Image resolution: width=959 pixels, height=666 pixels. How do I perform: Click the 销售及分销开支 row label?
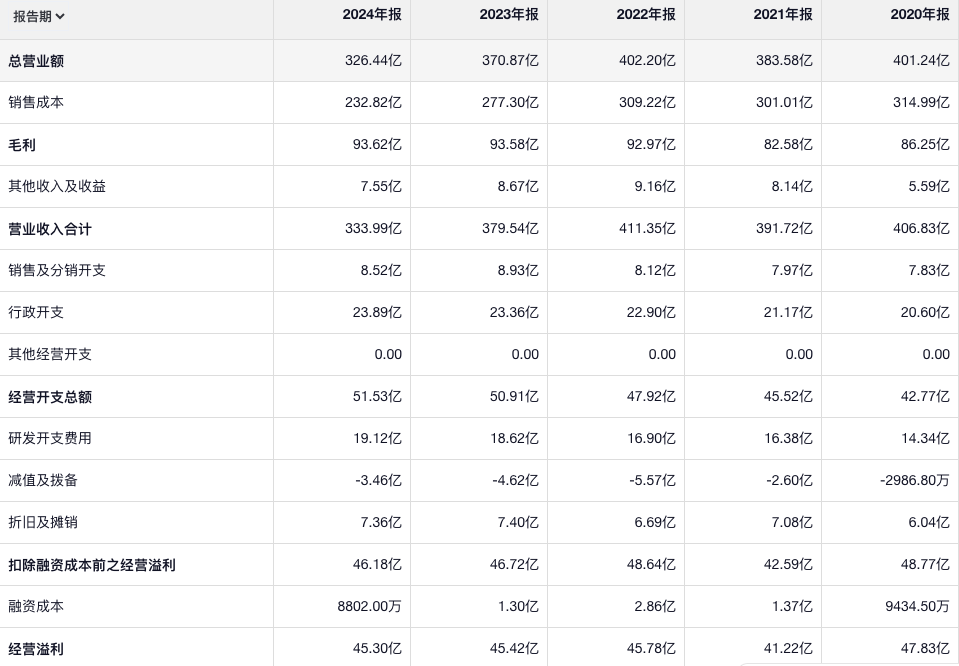click(x=57, y=271)
